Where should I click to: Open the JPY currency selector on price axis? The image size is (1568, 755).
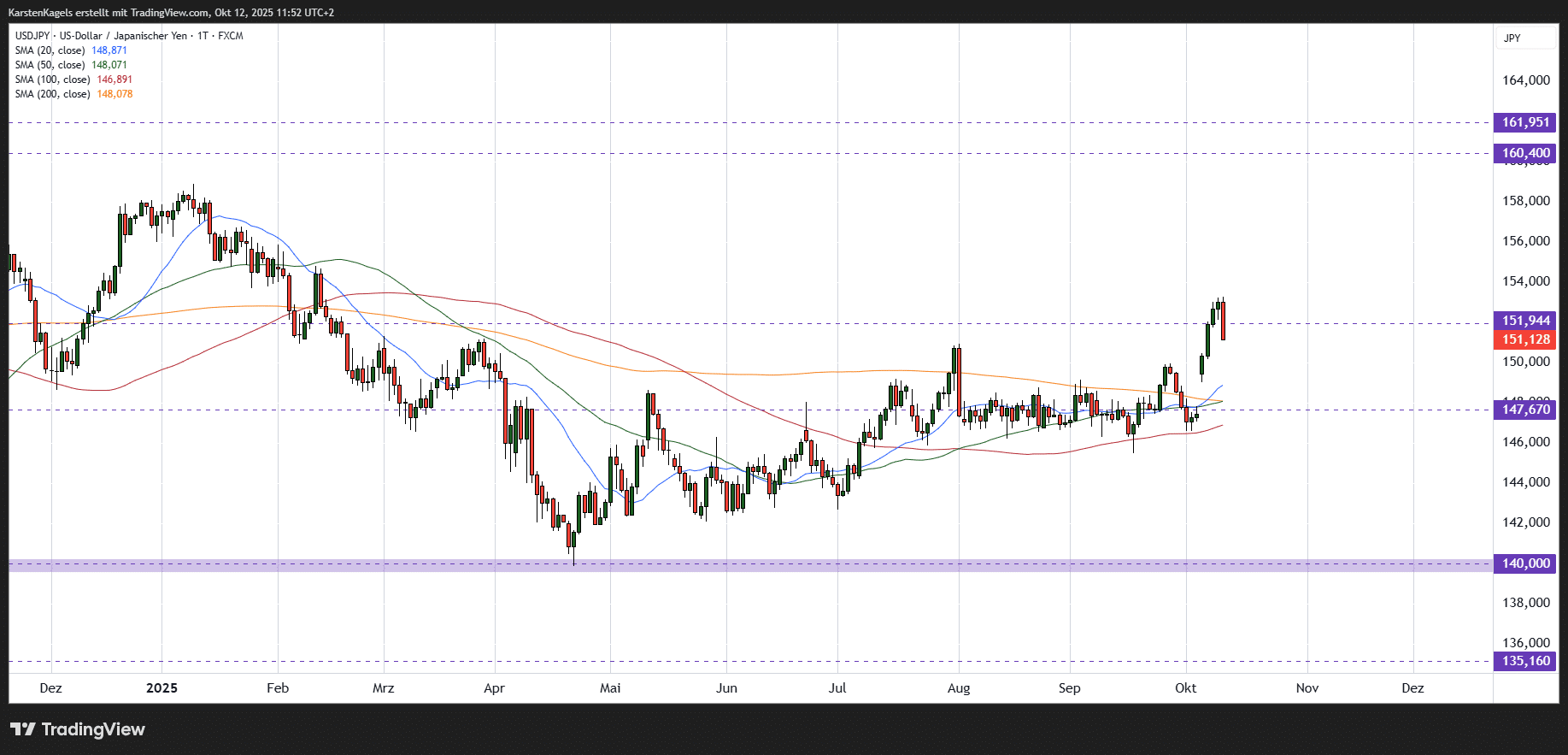click(1512, 38)
